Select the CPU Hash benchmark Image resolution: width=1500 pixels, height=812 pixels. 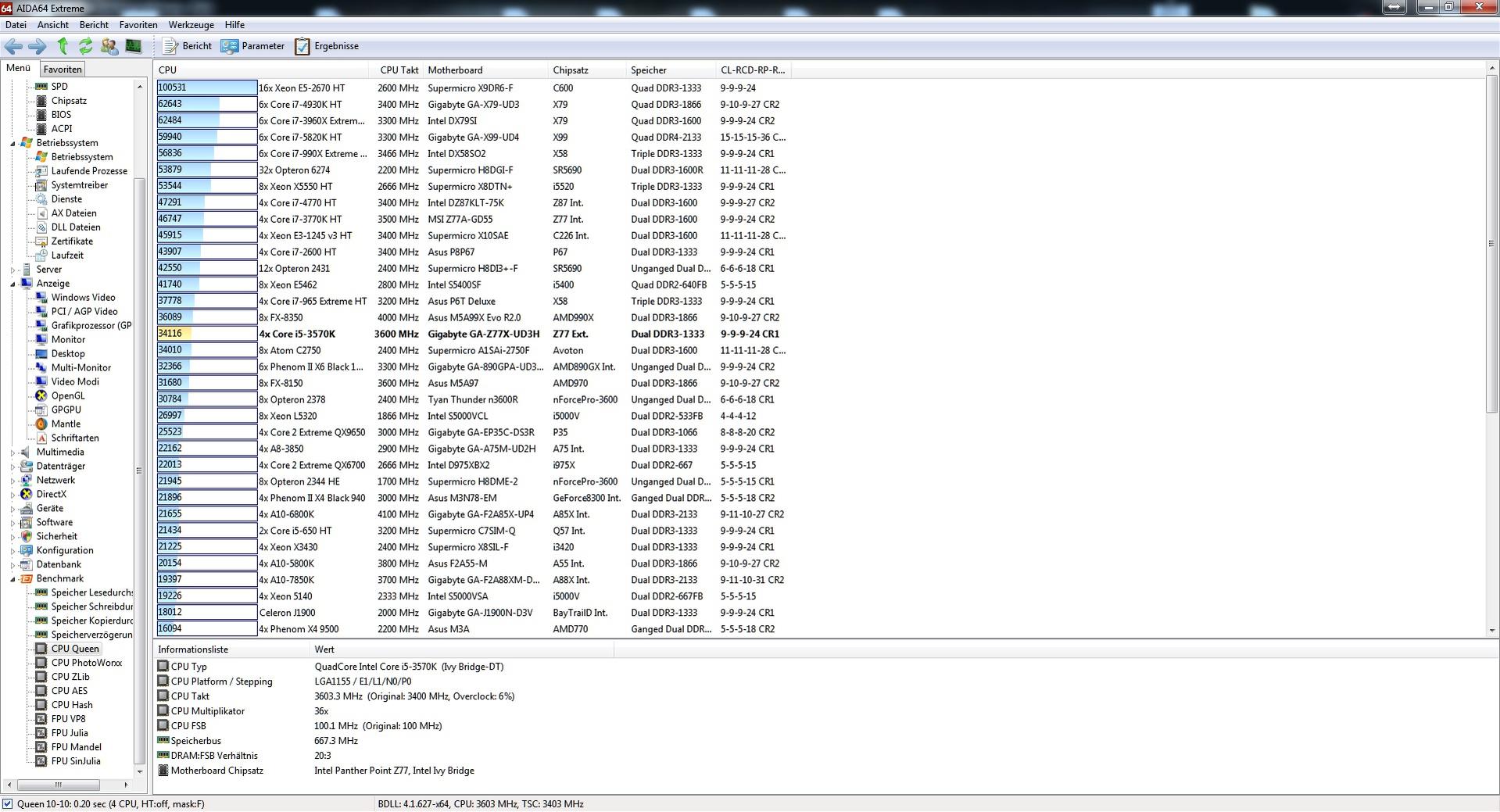point(72,705)
